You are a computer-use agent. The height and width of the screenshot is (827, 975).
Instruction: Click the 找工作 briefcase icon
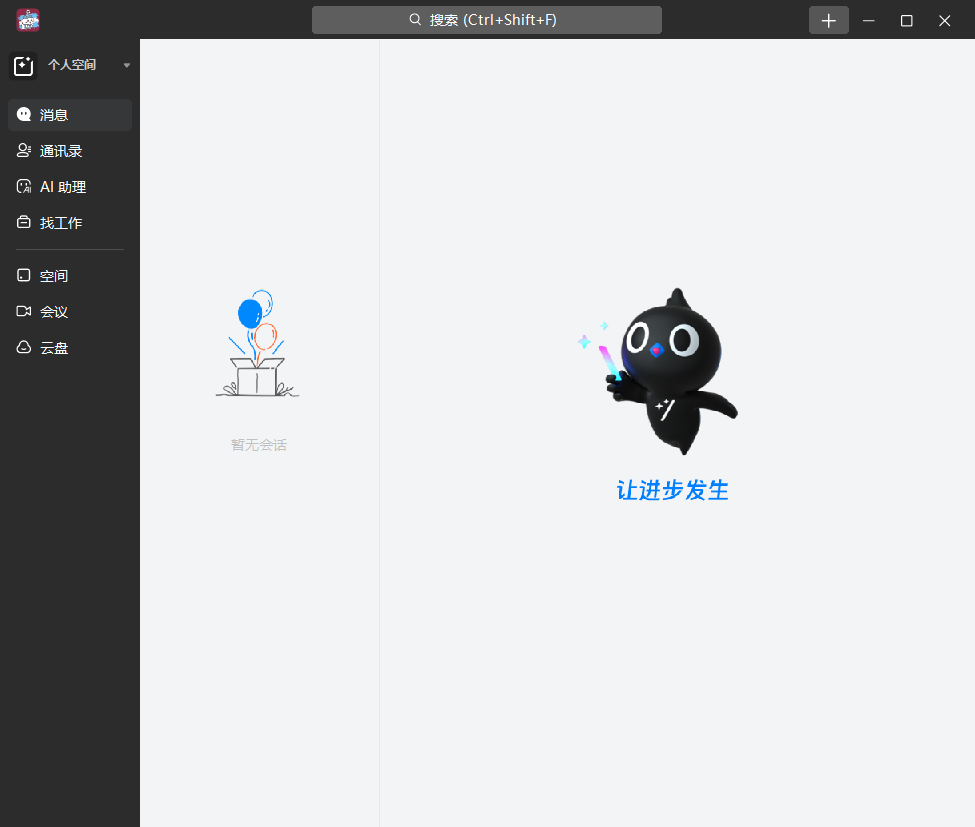coord(24,222)
